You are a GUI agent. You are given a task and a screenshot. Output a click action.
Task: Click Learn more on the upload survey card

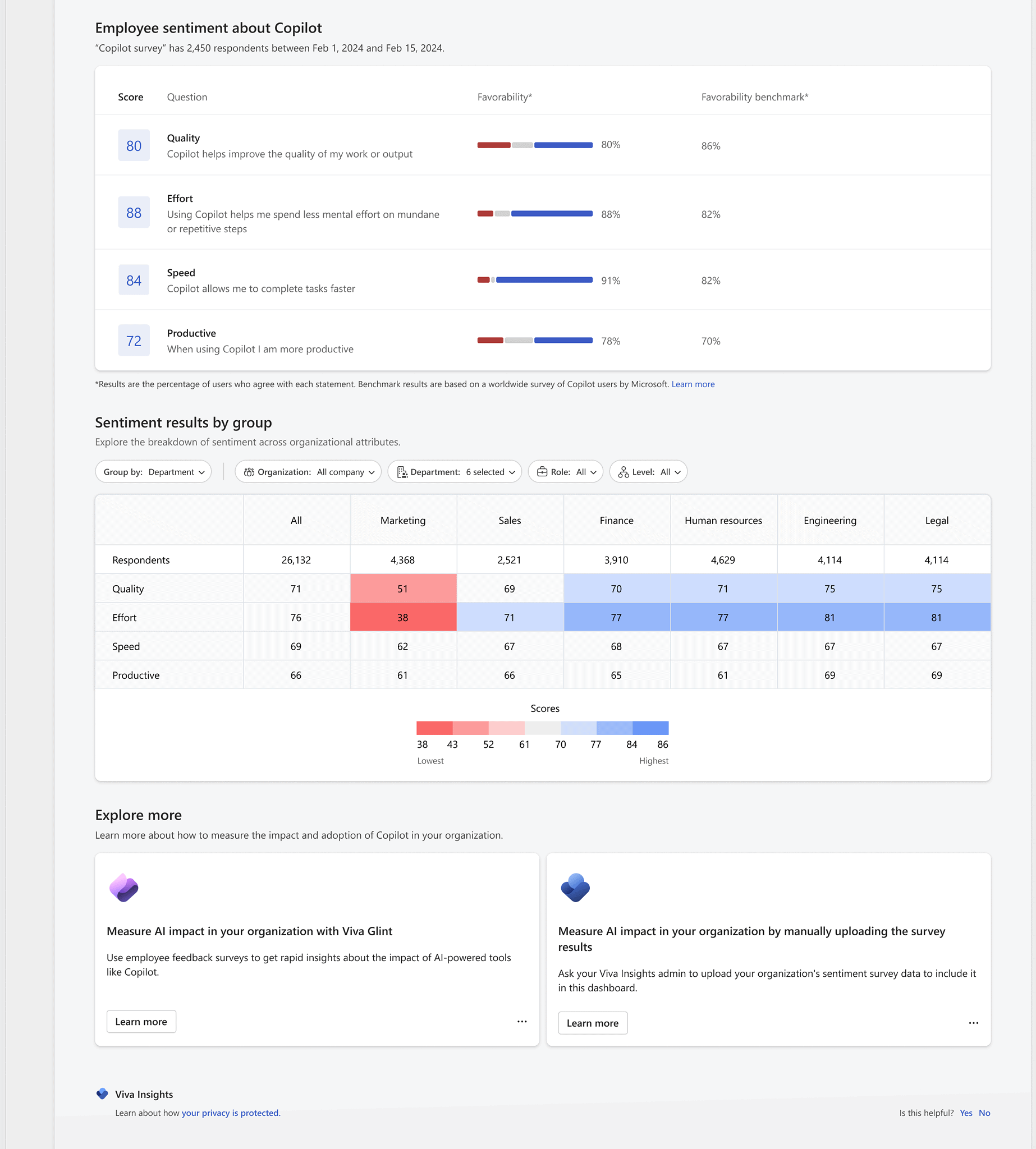coord(592,1023)
